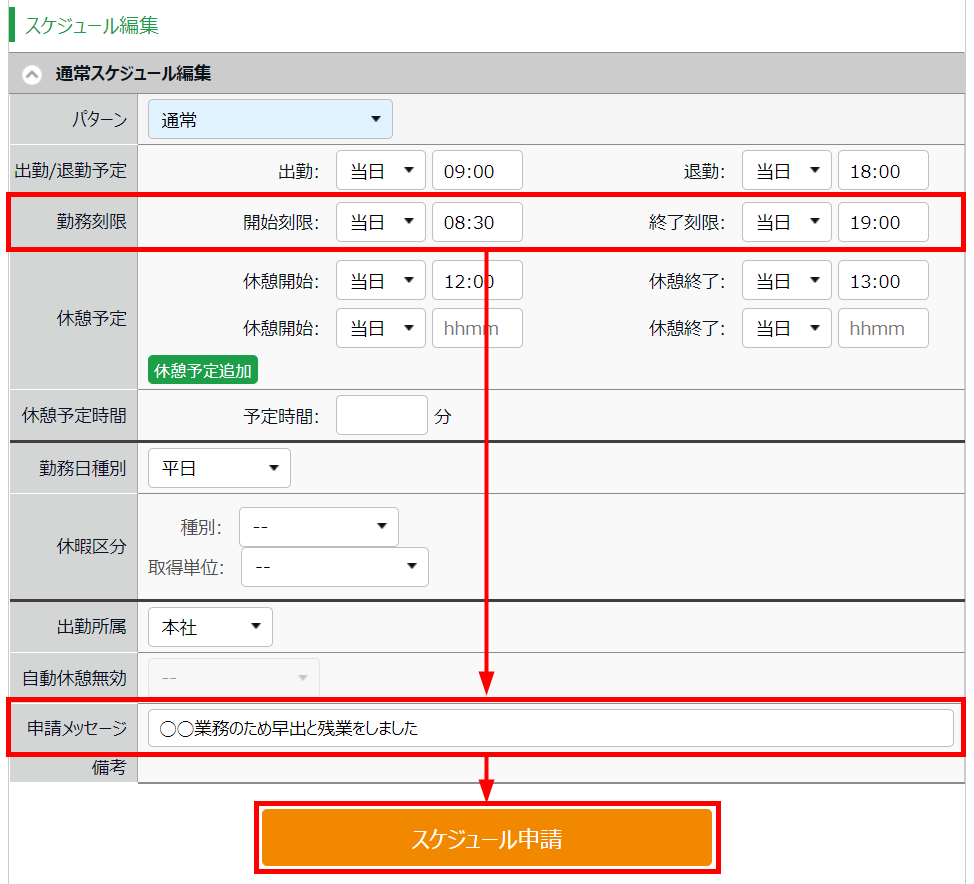Viewport: 974px width, 884px height.
Task: Edit the 終了刻限 time field 19:00
Action: [883, 222]
